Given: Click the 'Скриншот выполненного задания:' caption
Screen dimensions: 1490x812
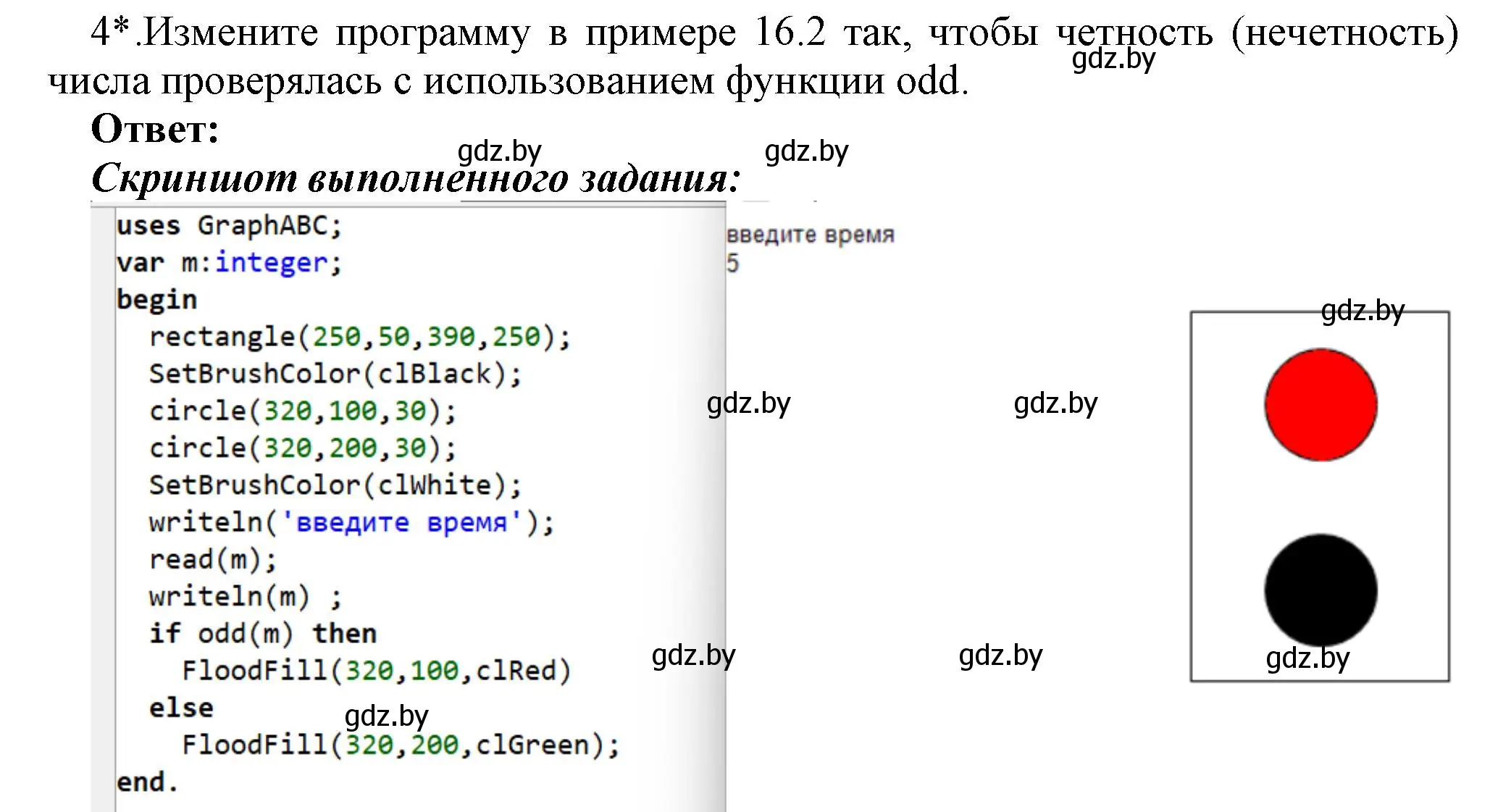Looking at the screenshot, I should click(416, 178).
